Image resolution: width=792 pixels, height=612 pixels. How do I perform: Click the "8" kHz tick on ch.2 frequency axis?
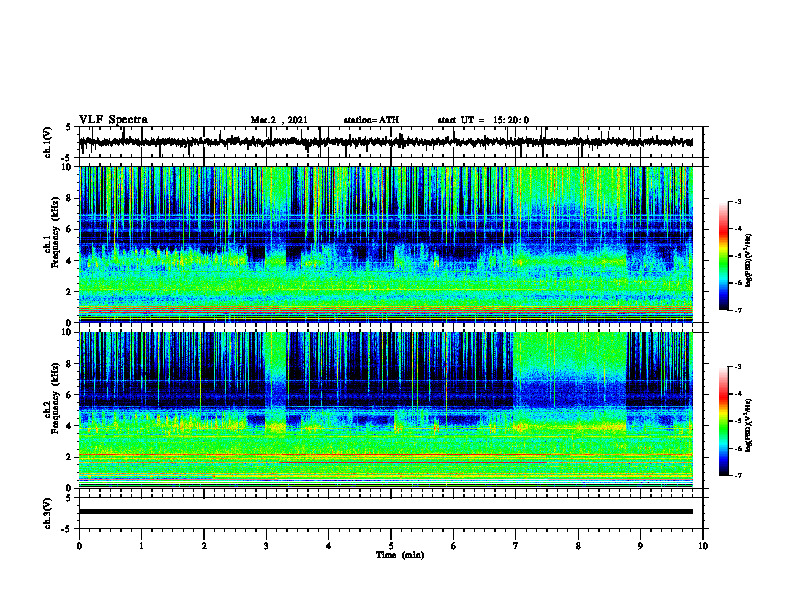(x=69, y=364)
